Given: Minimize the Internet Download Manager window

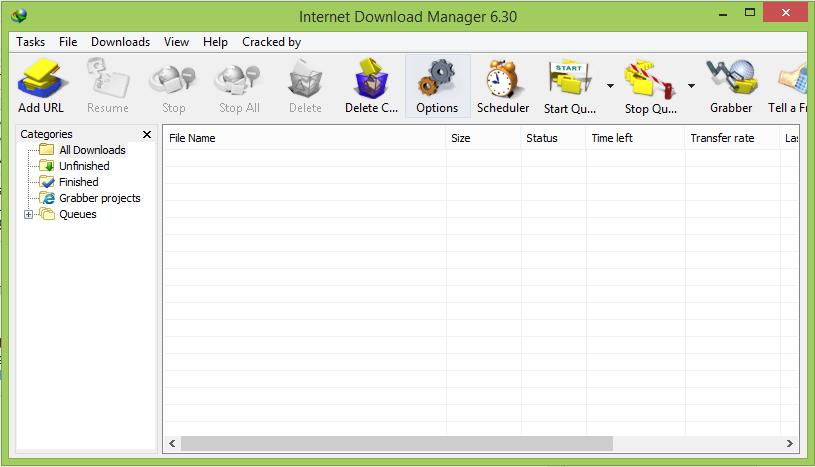Looking at the screenshot, I should [722, 14].
